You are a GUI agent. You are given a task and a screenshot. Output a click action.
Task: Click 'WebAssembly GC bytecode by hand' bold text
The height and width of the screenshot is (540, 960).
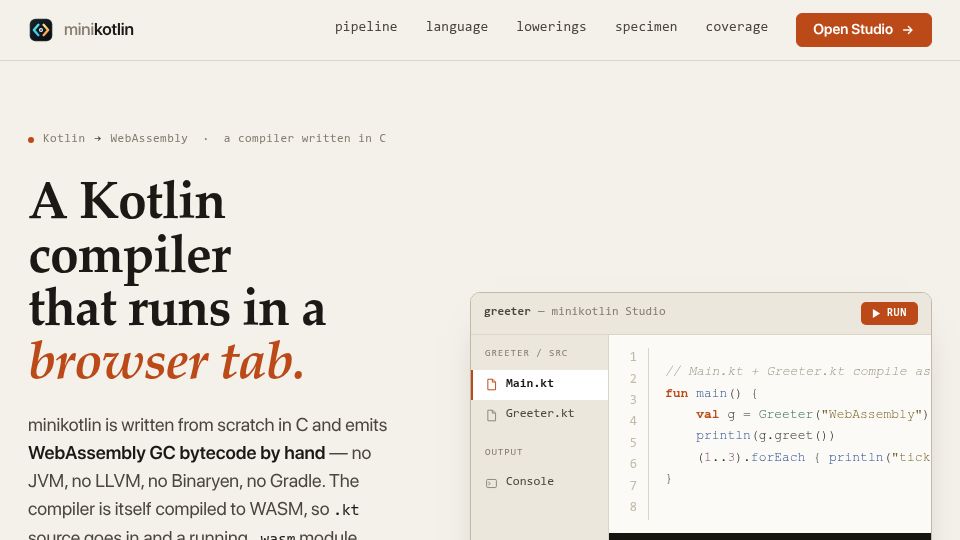pyautogui.click(x=176, y=453)
